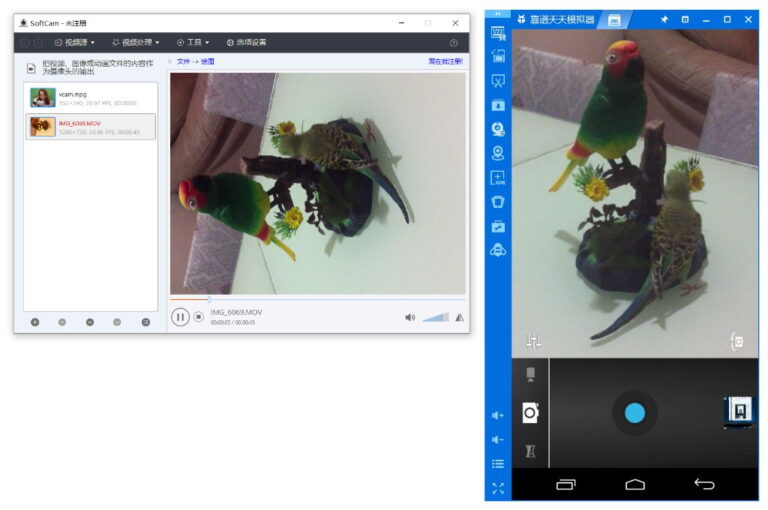
Task: Adjust the SoftCam volume level slider
Action: click(x=435, y=318)
